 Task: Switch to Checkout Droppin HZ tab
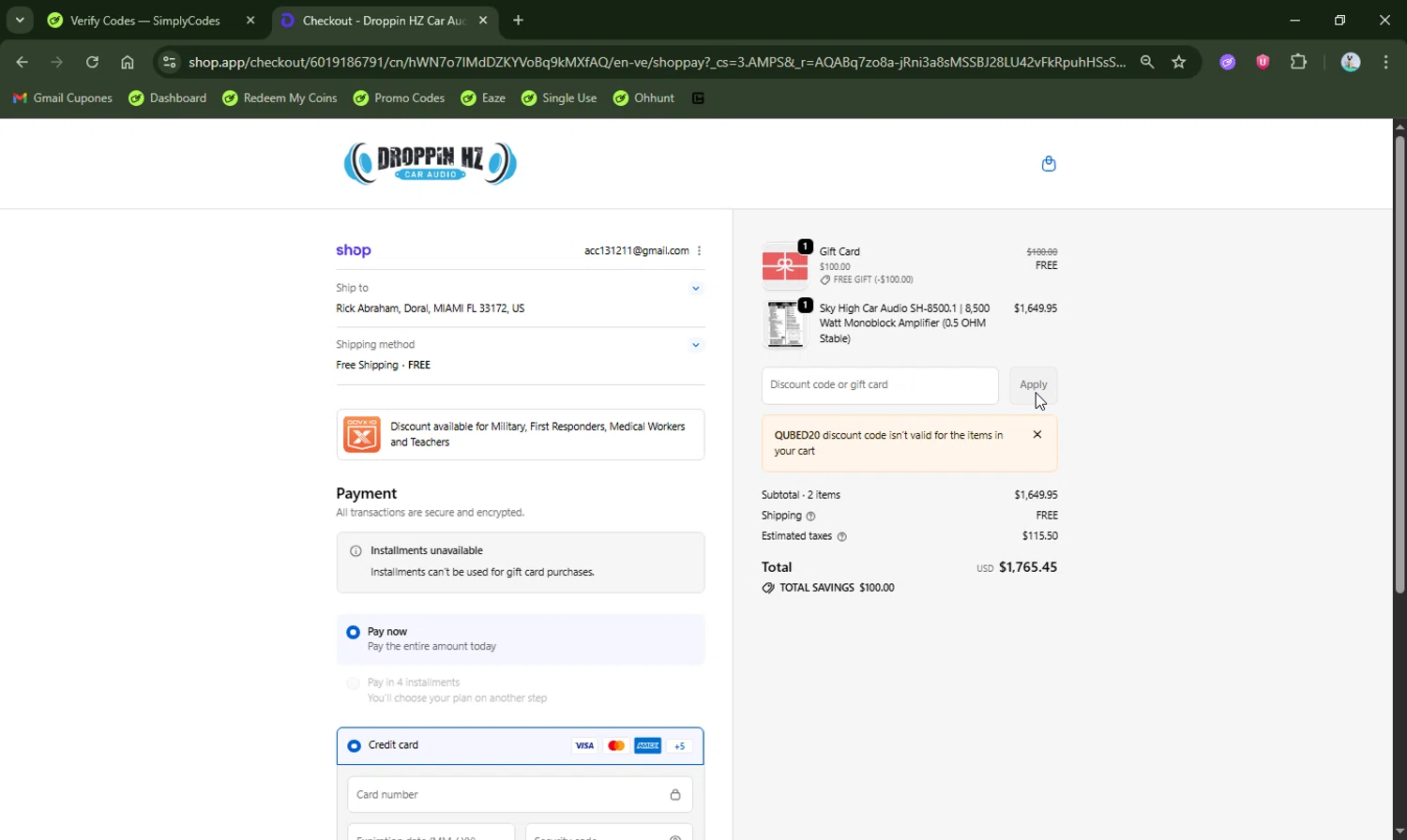[384, 21]
